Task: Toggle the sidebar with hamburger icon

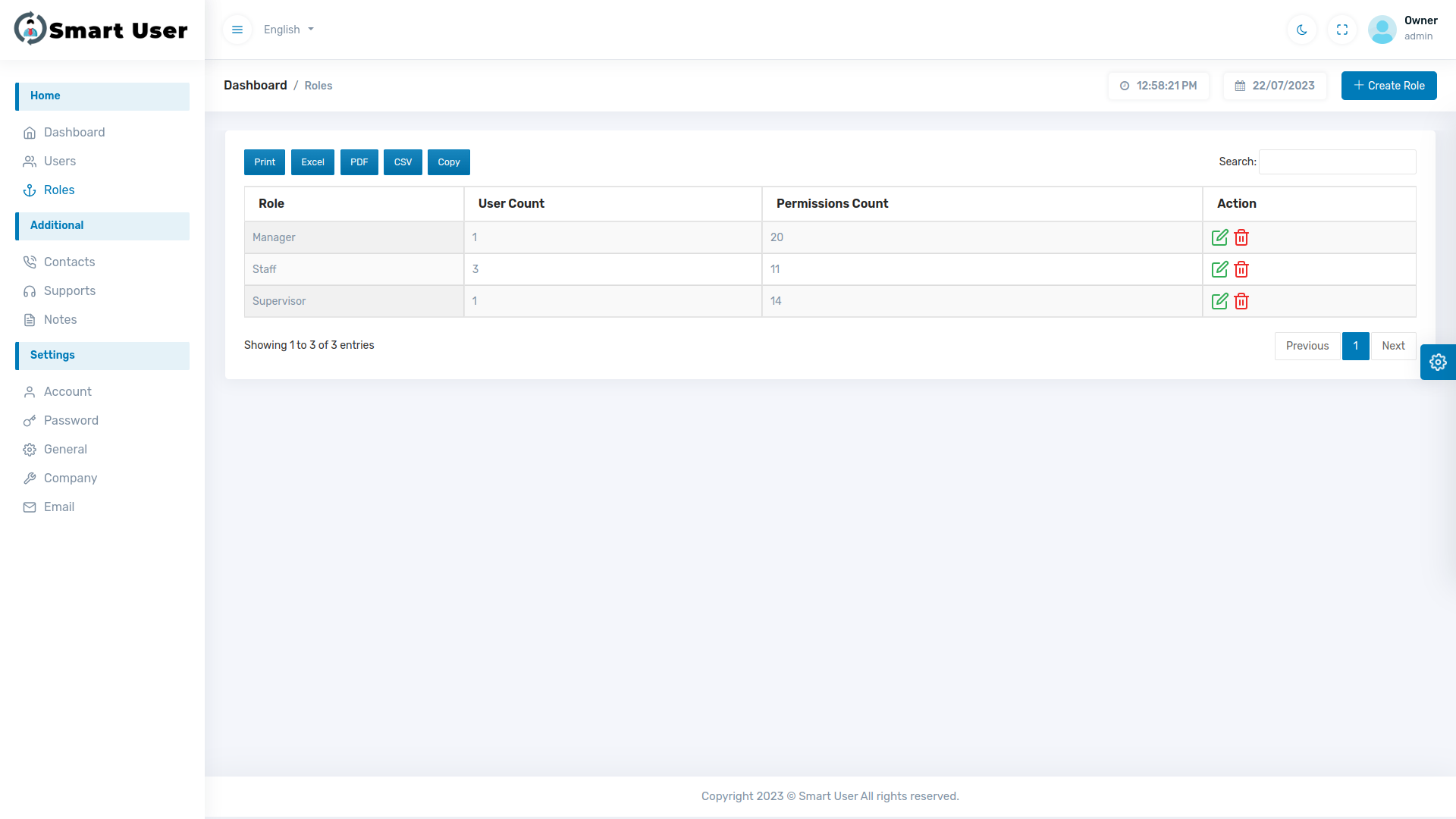Action: click(237, 30)
